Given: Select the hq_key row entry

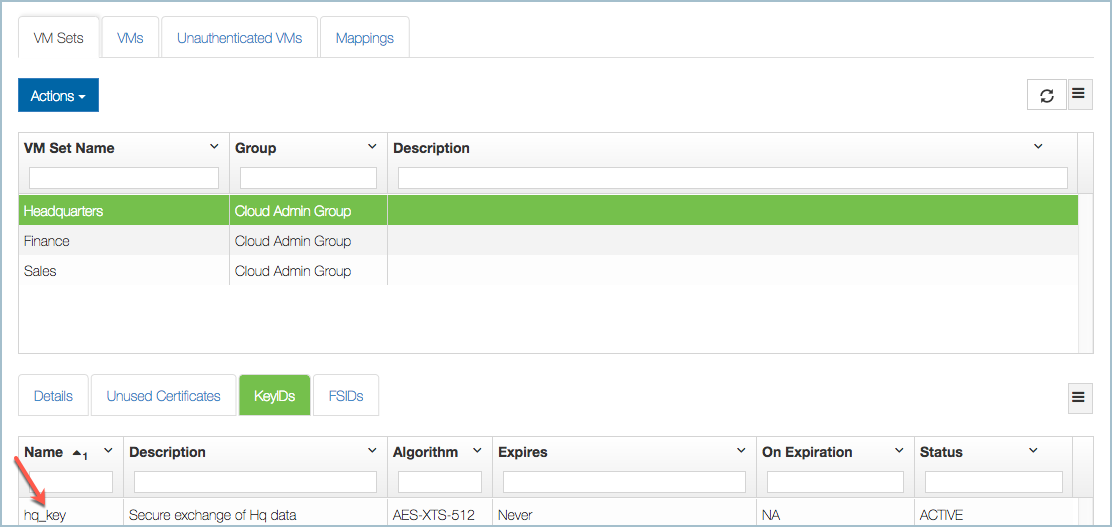Looking at the screenshot, I should pos(45,515).
